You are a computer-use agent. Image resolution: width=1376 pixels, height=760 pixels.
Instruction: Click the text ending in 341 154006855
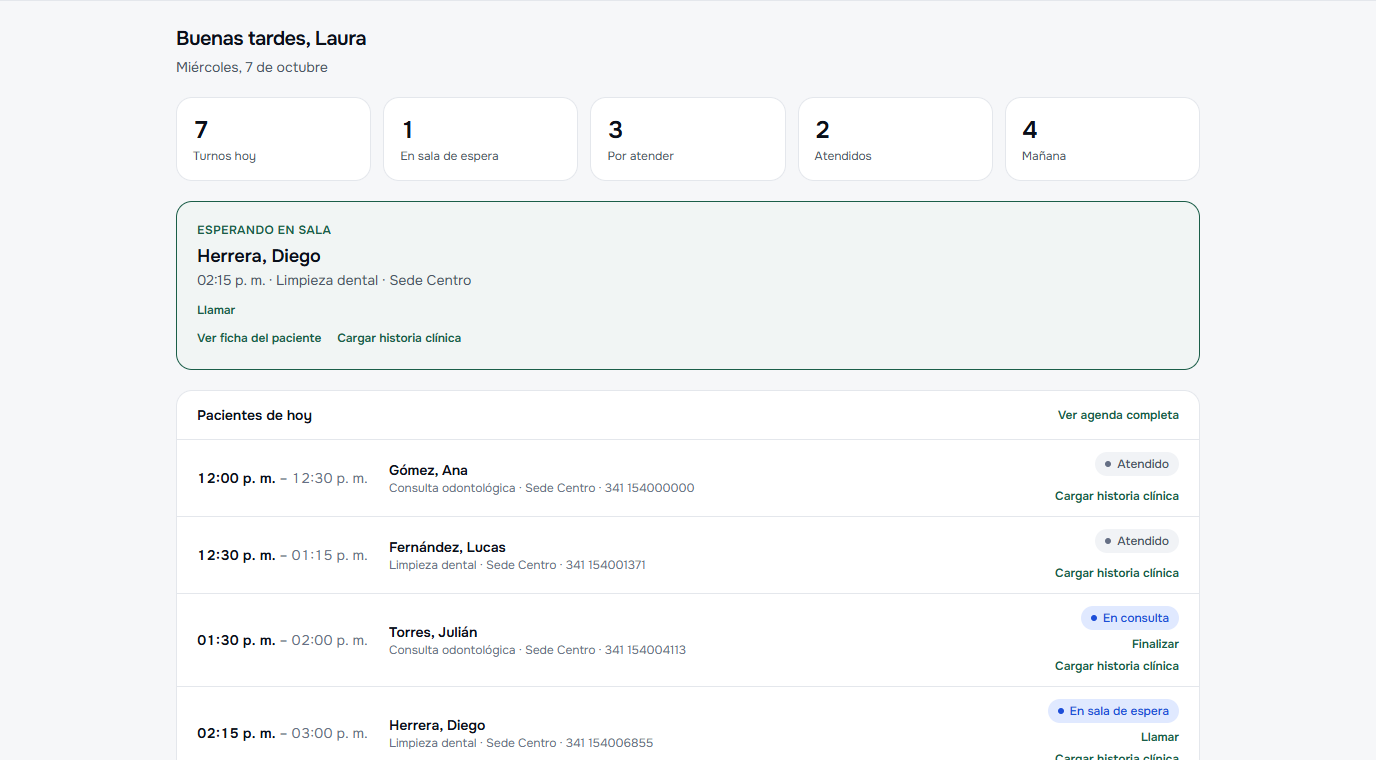click(521, 743)
